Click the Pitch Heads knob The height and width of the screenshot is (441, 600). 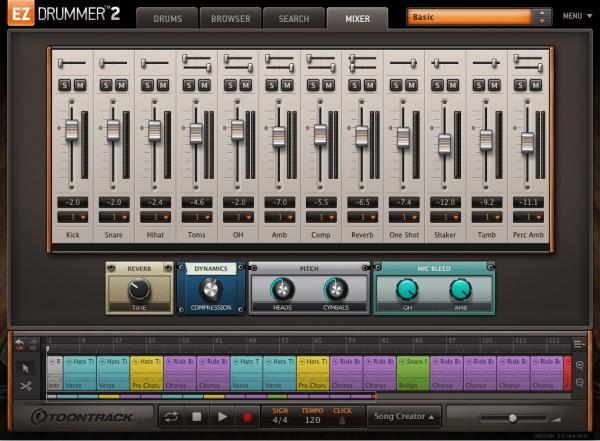[282, 289]
